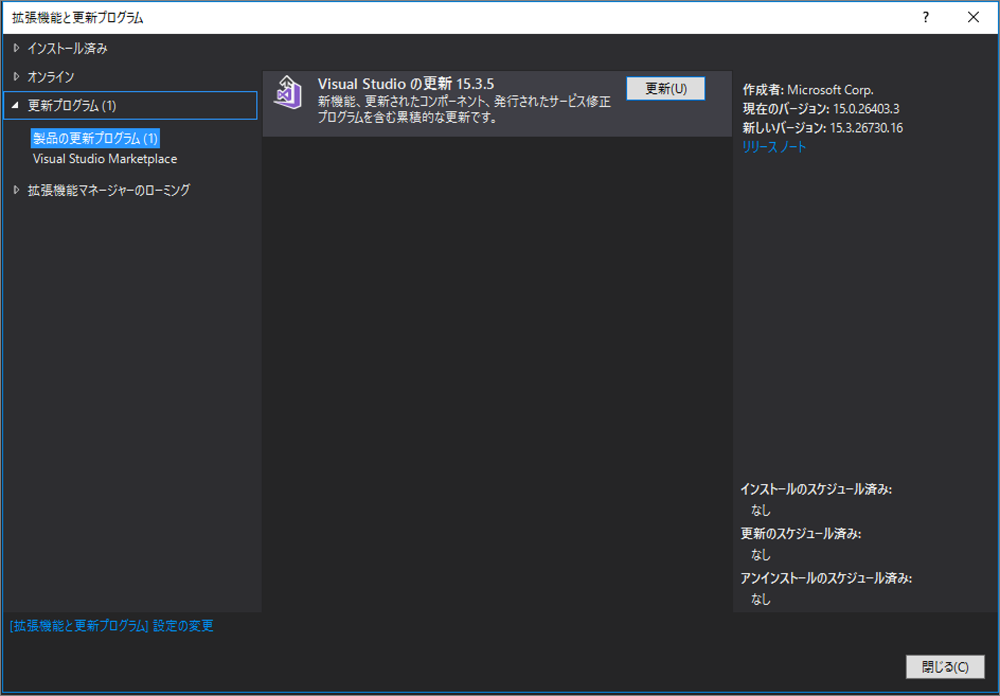Select 拡張機能マネージャーのローミング category
This screenshot has width=1000, height=696.
(x=108, y=190)
